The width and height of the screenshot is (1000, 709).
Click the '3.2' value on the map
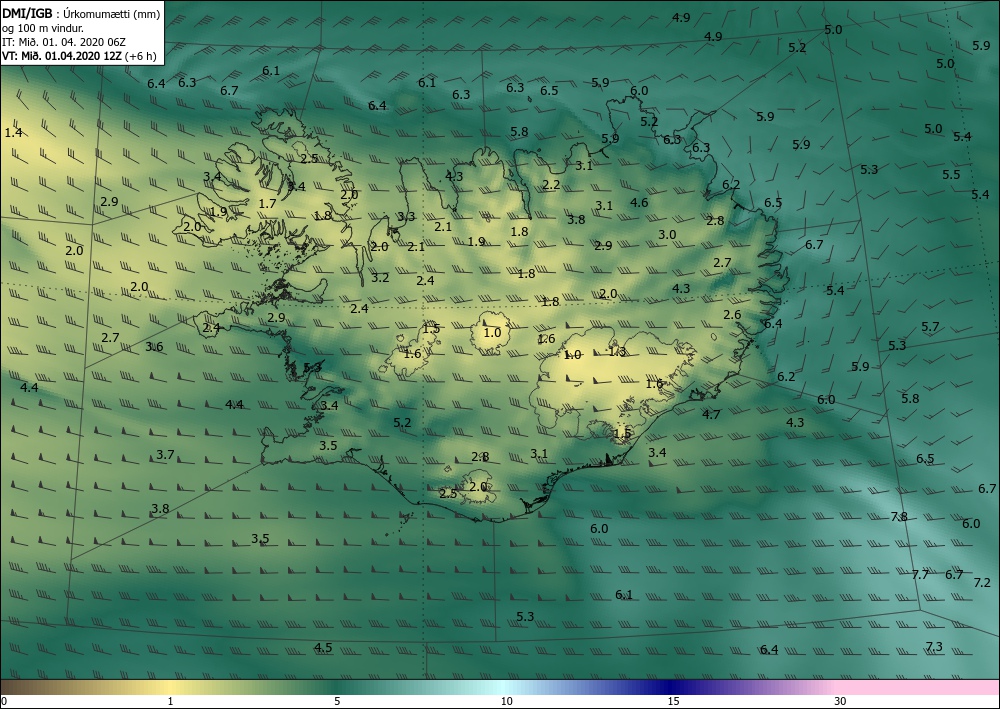pos(380,277)
